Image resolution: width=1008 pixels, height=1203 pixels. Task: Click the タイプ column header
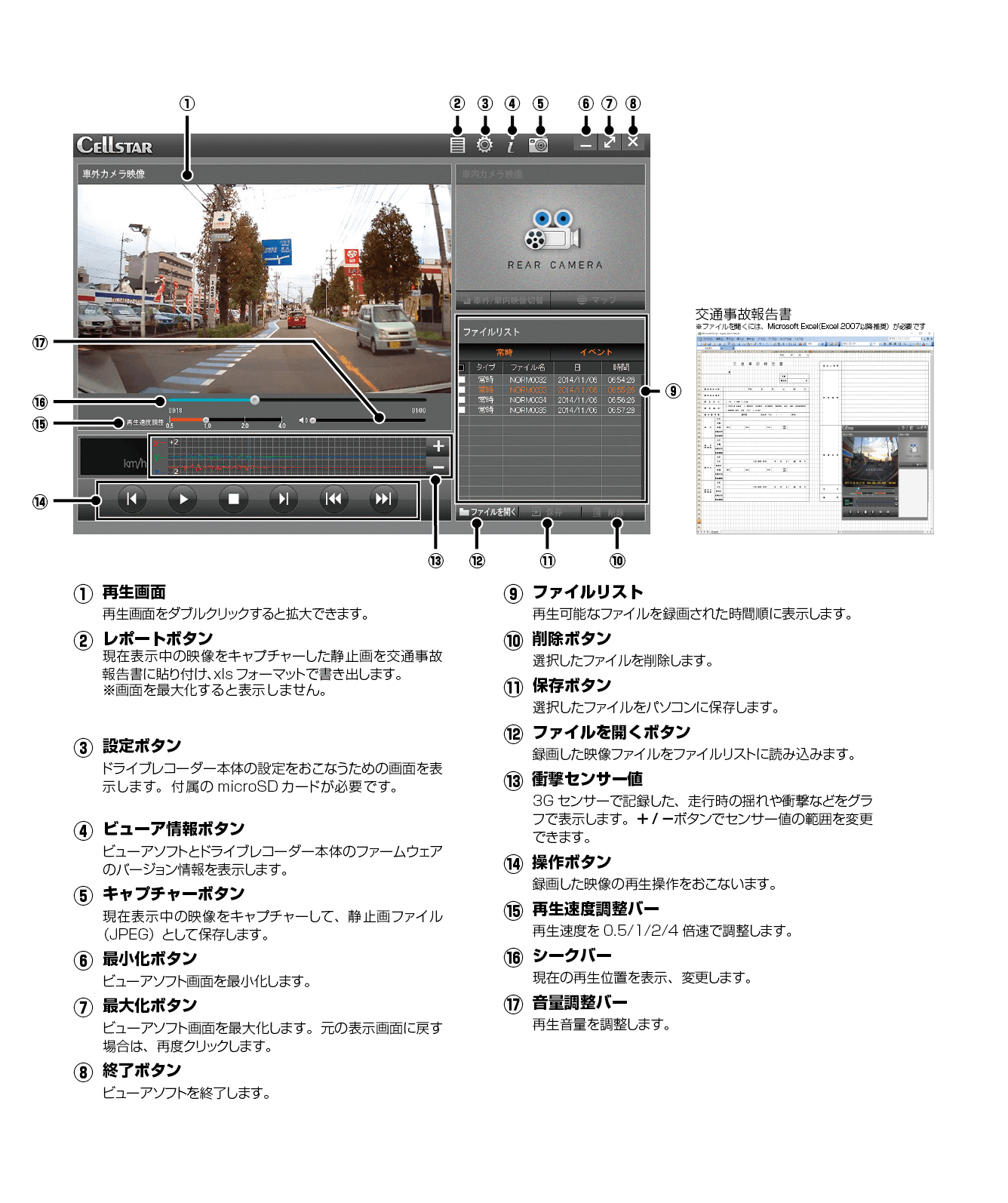[x=485, y=368]
